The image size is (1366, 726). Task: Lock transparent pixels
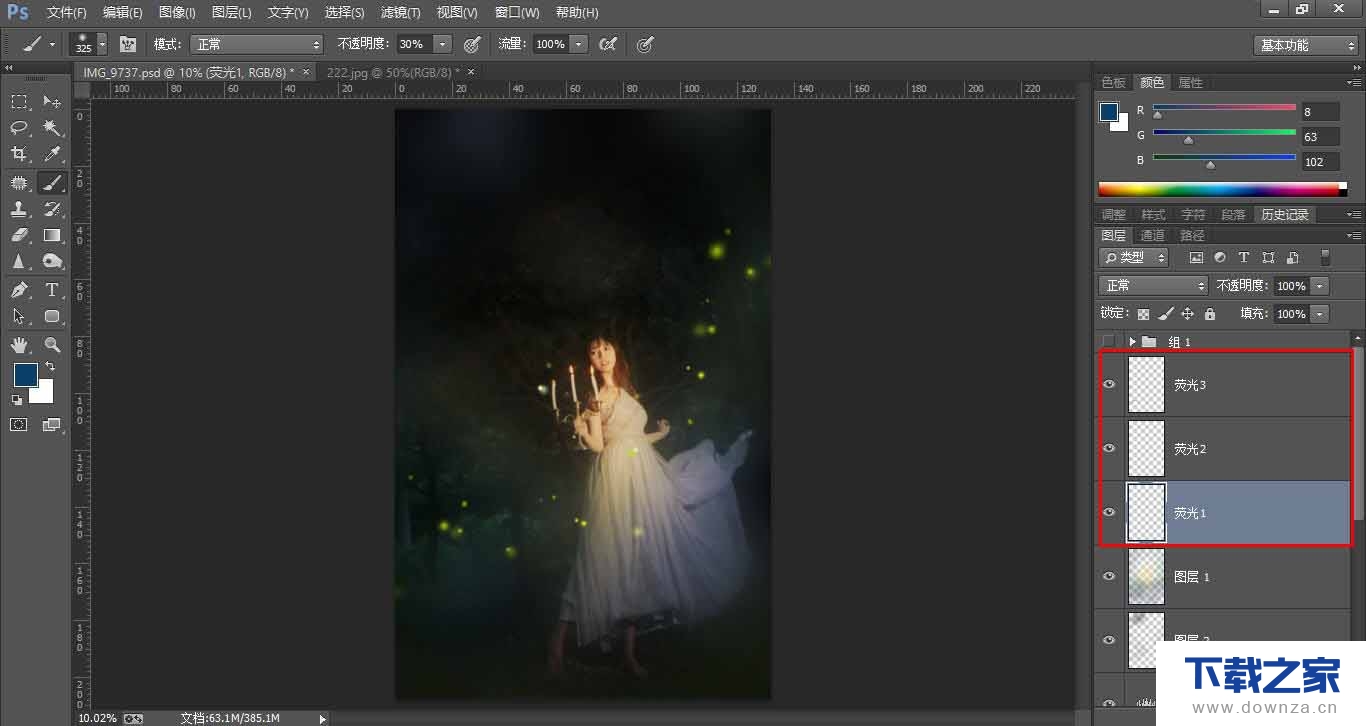[1143, 313]
